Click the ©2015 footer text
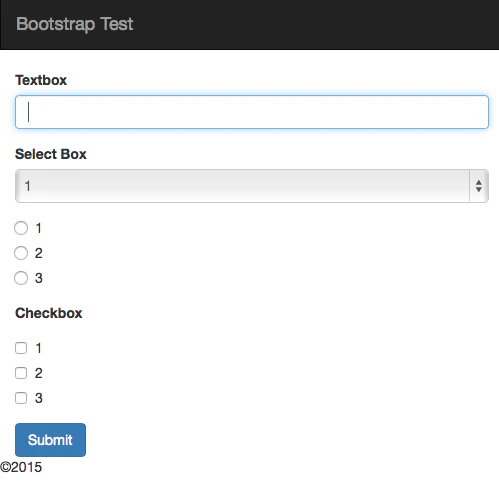The width and height of the screenshot is (499, 488). point(21,467)
